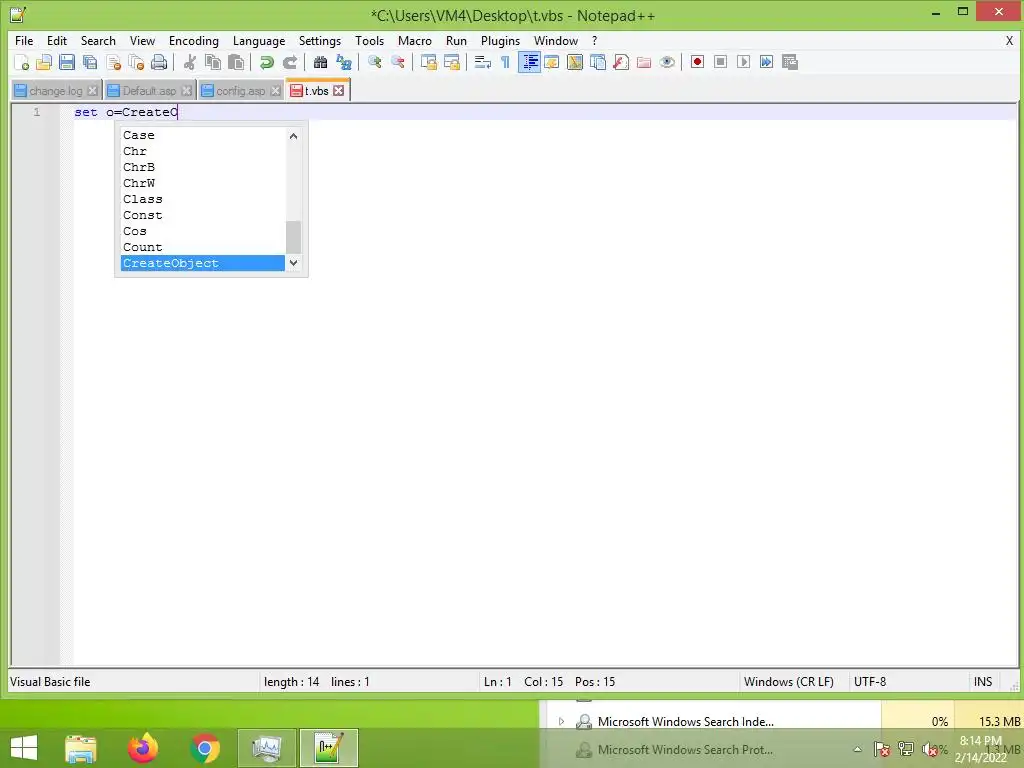Open the Function List panel icon
This screenshot has height=768, width=1024.
pos(620,62)
